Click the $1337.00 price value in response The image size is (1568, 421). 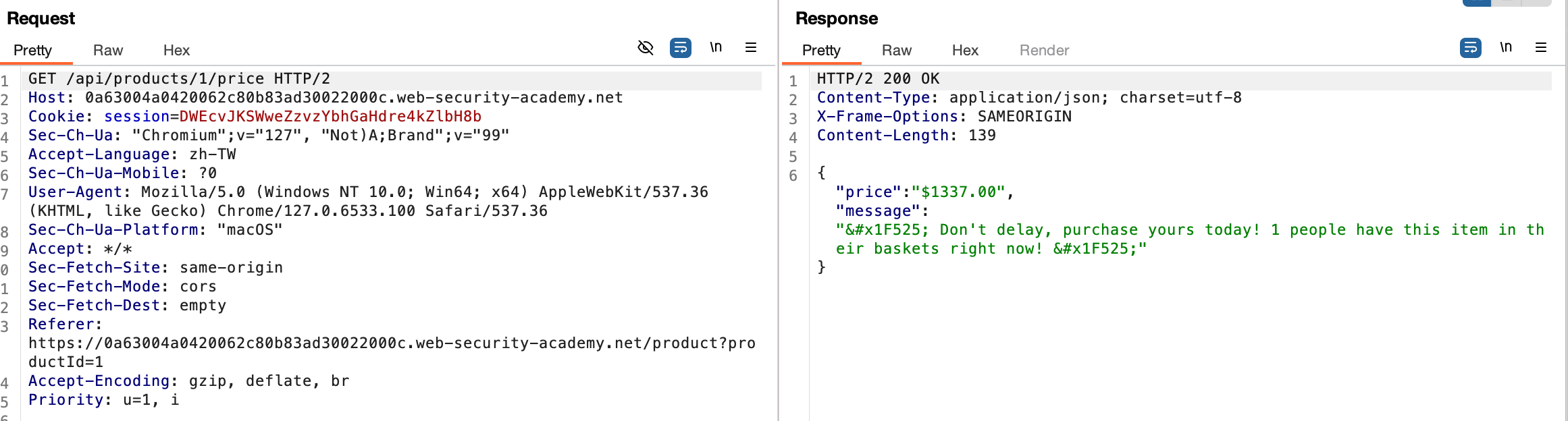[x=958, y=192]
